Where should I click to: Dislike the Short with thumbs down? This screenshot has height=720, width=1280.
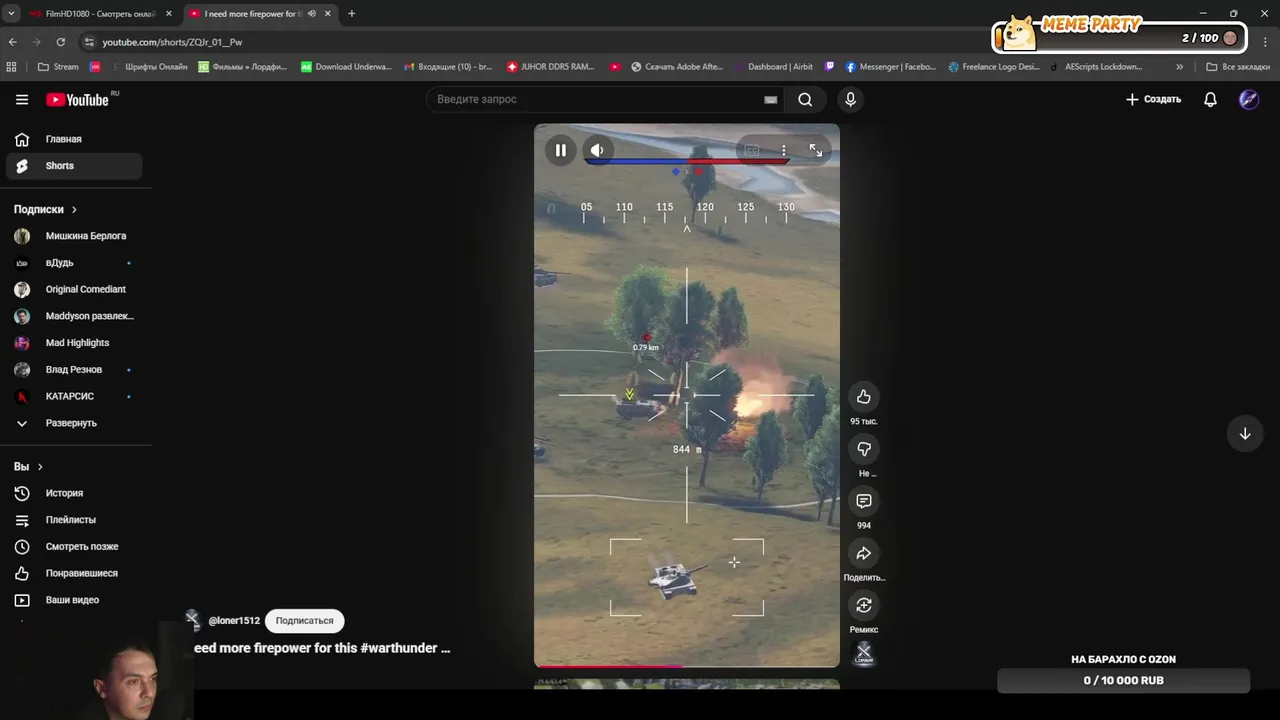(x=864, y=449)
